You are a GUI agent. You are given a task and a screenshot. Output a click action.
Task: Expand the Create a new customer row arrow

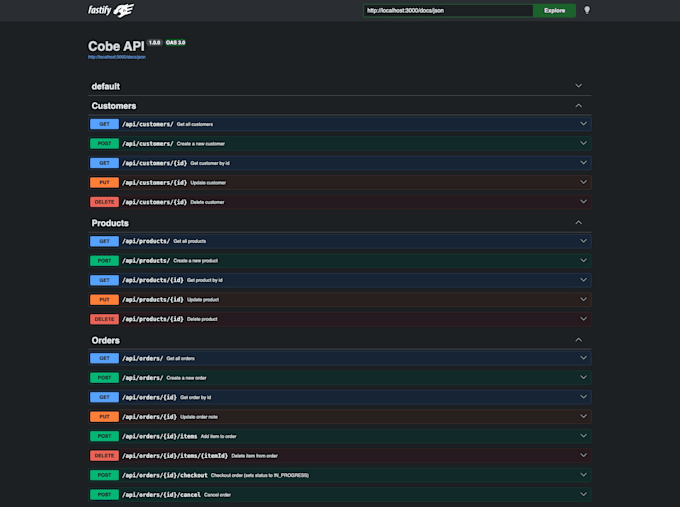[583, 143]
